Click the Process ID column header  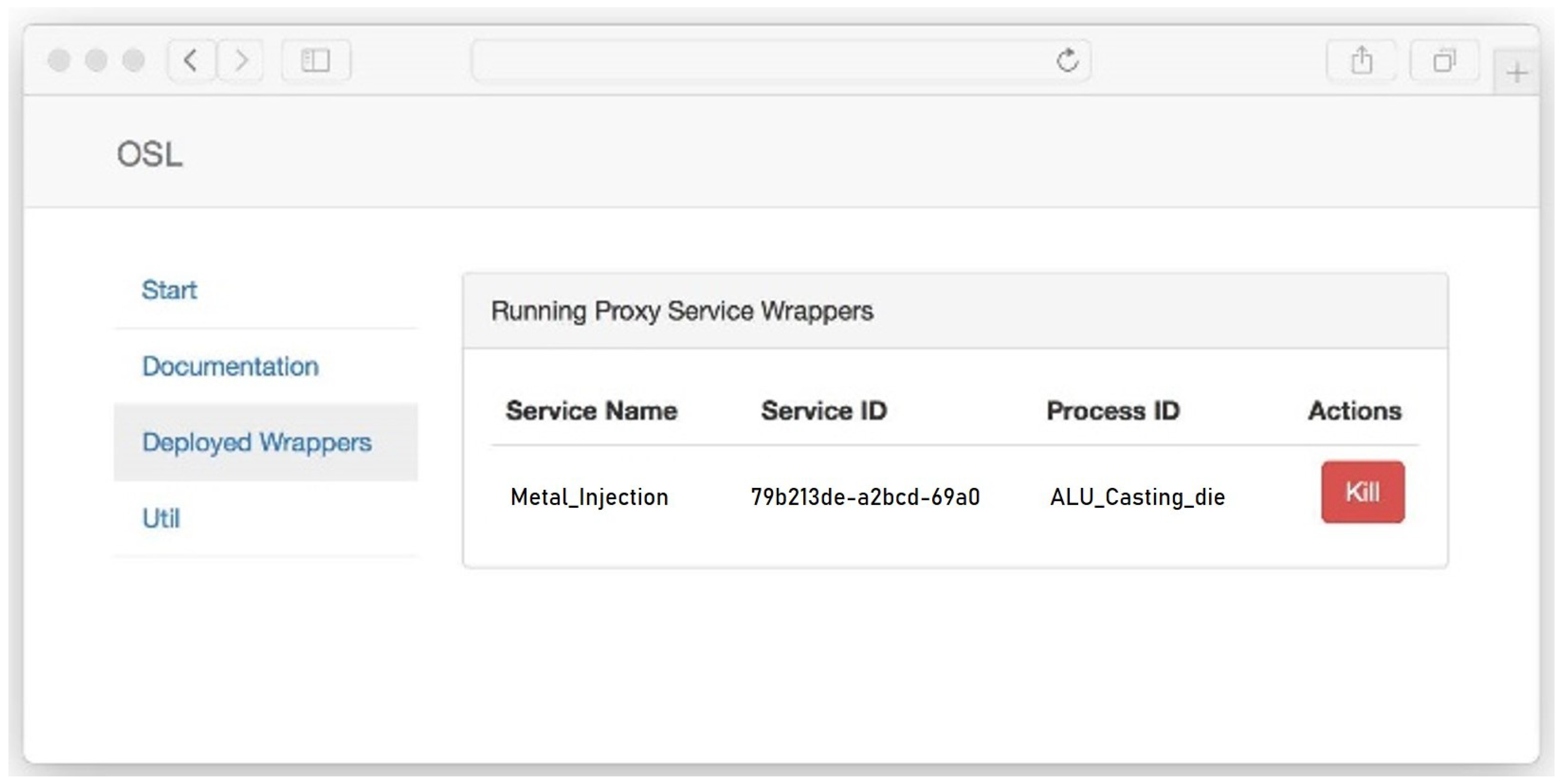[x=1113, y=411]
